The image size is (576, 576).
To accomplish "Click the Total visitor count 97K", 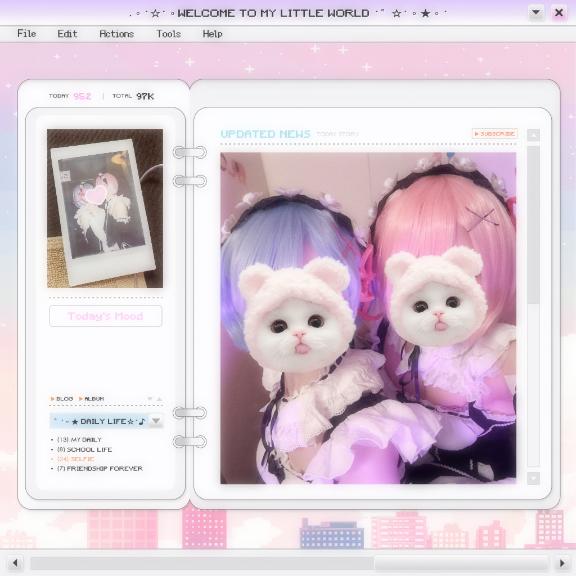I will 145,96.
